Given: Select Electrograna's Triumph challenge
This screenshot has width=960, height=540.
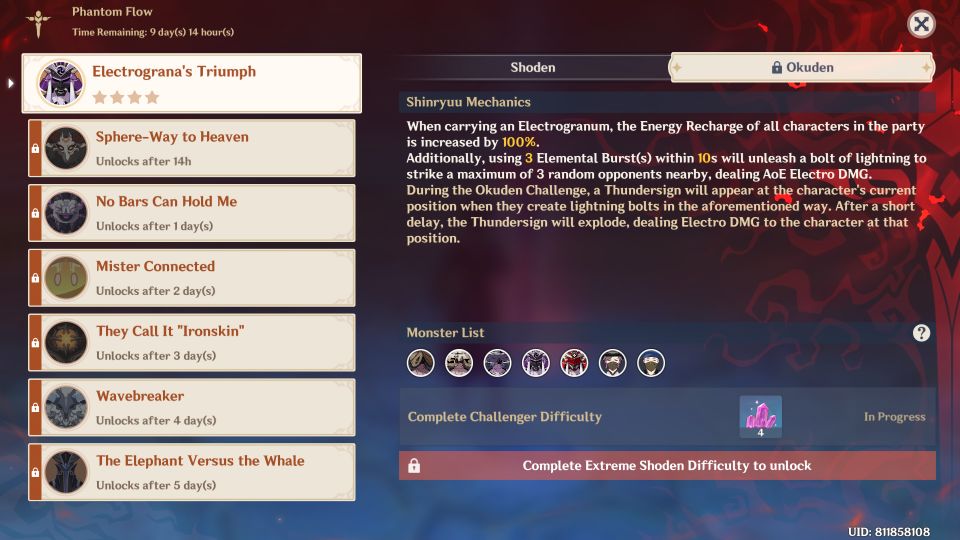Looking at the screenshot, I should (192, 83).
